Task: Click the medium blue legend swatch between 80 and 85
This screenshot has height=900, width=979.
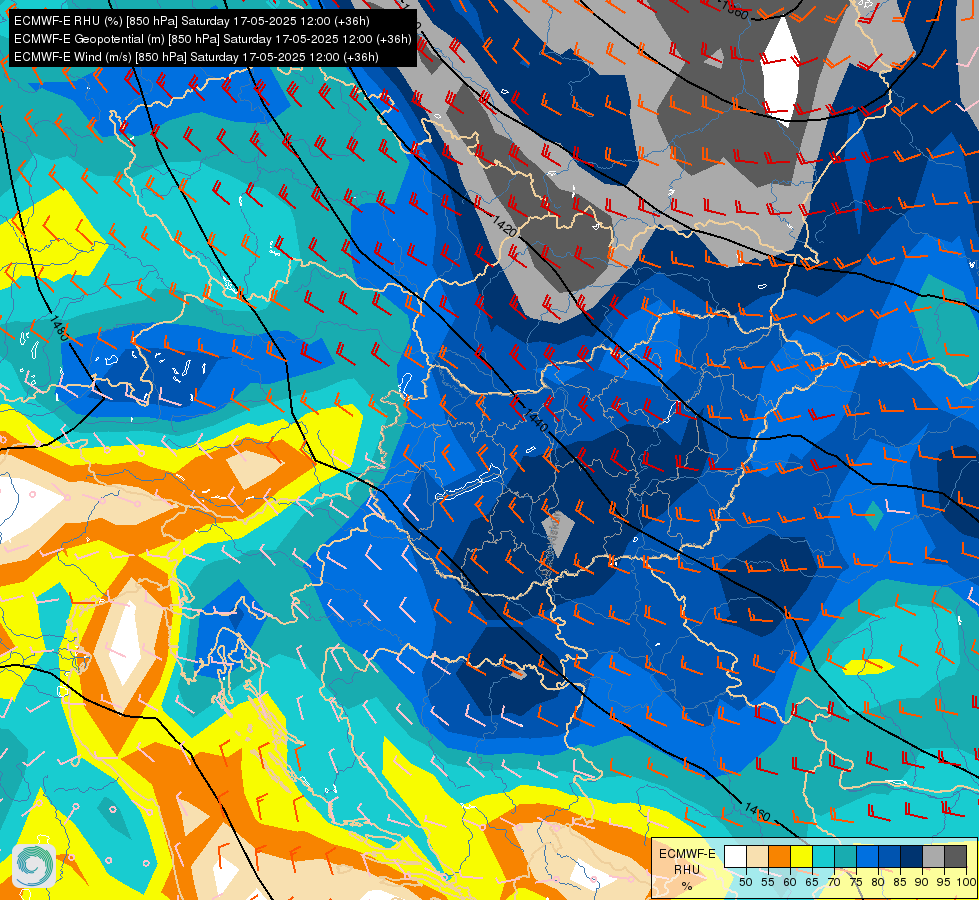Action: point(889,856)
